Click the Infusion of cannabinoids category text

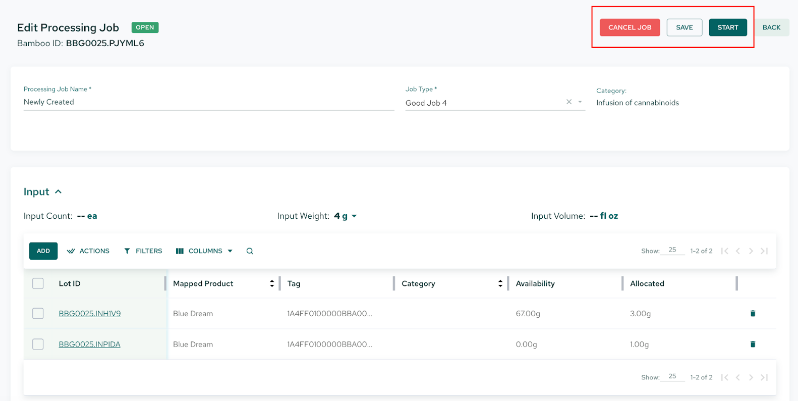click(x=638, y=102)
